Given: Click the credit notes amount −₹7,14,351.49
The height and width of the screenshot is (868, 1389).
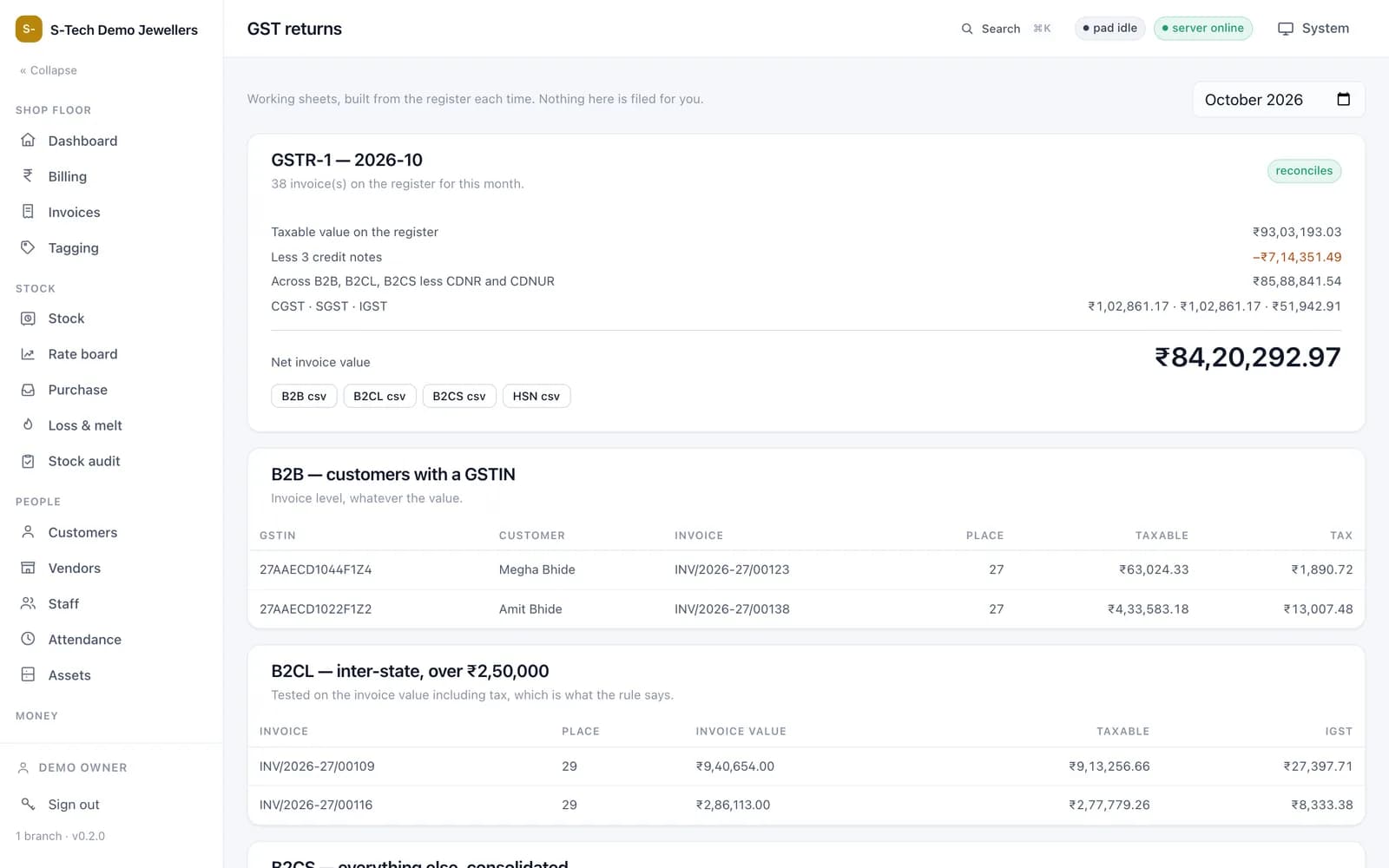Looking at the screenshot, I should point(1297,257).
